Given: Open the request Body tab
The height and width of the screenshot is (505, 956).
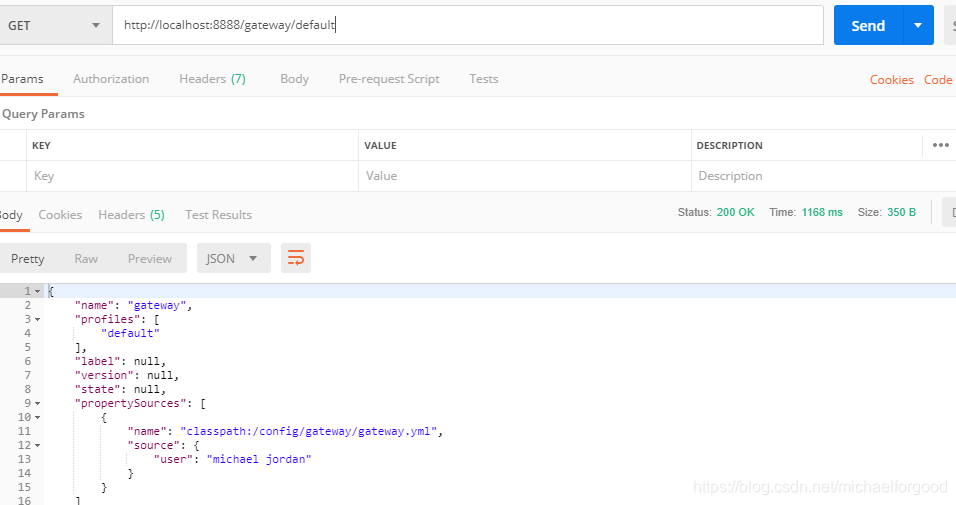Looking at the screenshot, I should pos(294,79).
